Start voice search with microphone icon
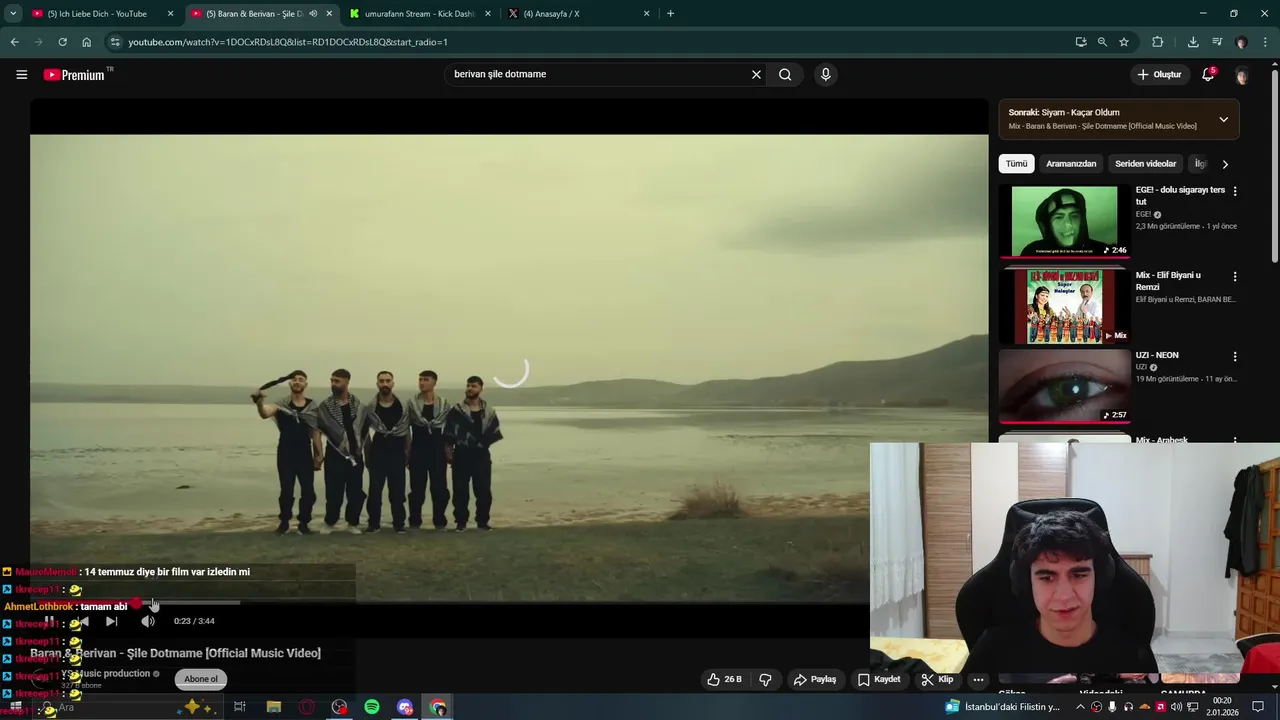Screen dimensions: 1280x720 tap(825, 74)
